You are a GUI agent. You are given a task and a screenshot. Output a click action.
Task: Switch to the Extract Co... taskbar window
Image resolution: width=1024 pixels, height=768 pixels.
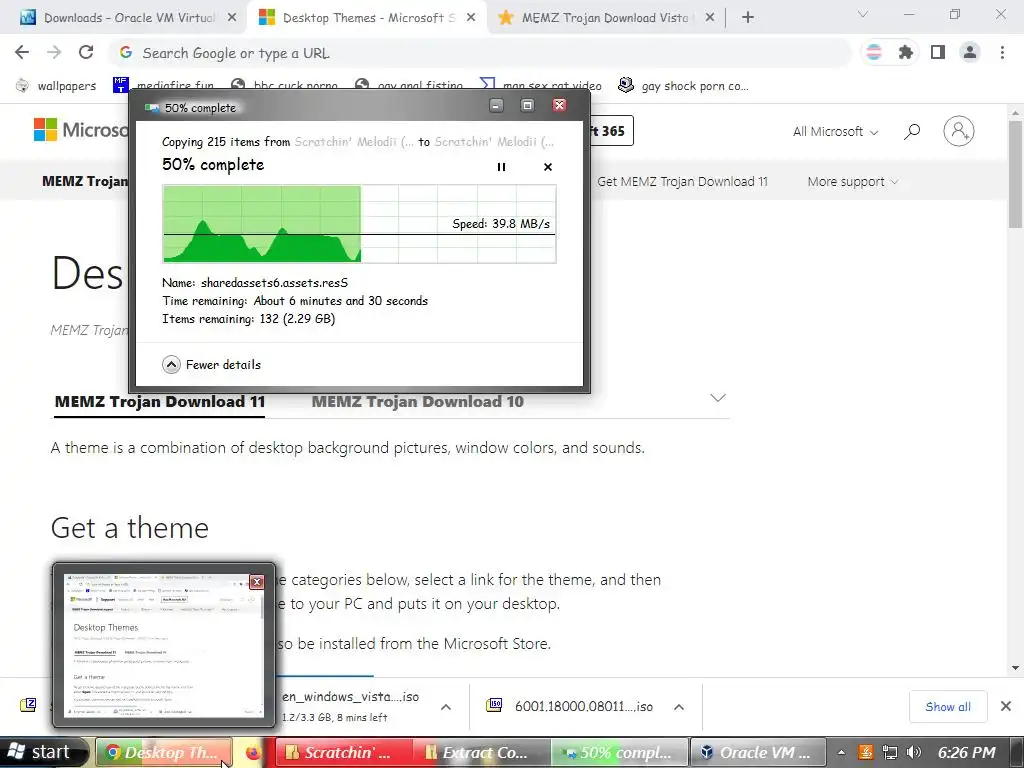coord(481,752)
